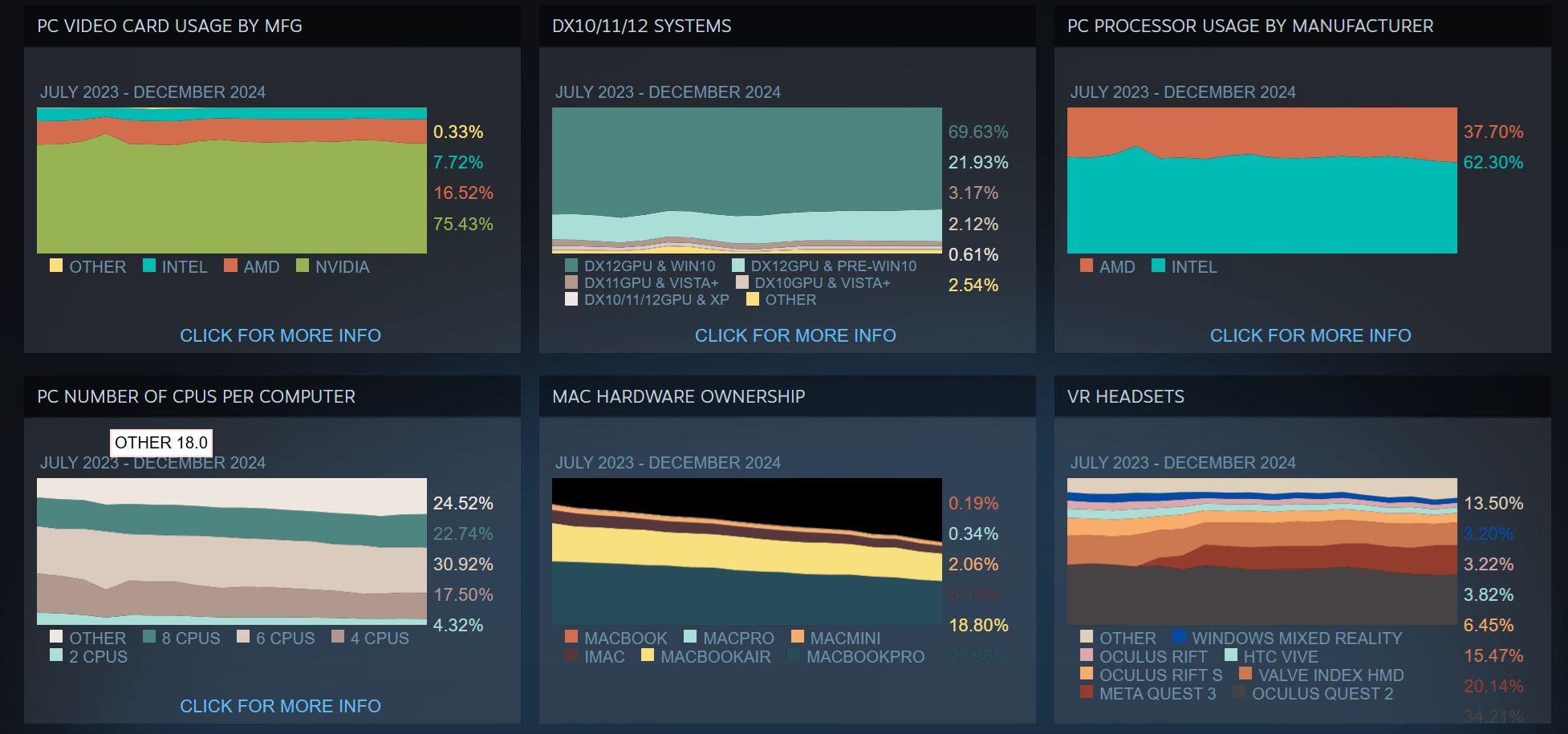1568x734 pixels.
Task: Open more info for DX10/11/12 systems
Action: pyautogui.click(x=794, y=335)
